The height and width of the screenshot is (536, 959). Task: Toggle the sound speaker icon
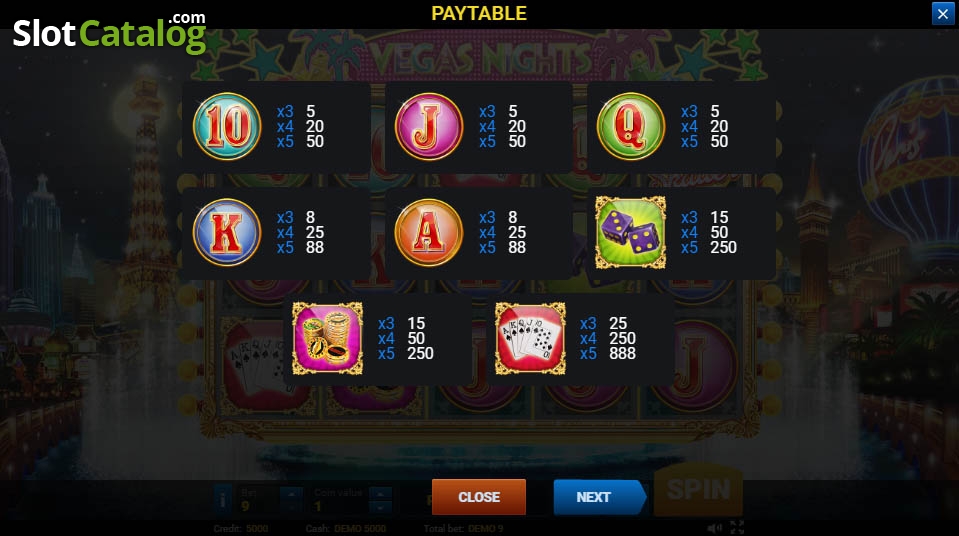714,528
